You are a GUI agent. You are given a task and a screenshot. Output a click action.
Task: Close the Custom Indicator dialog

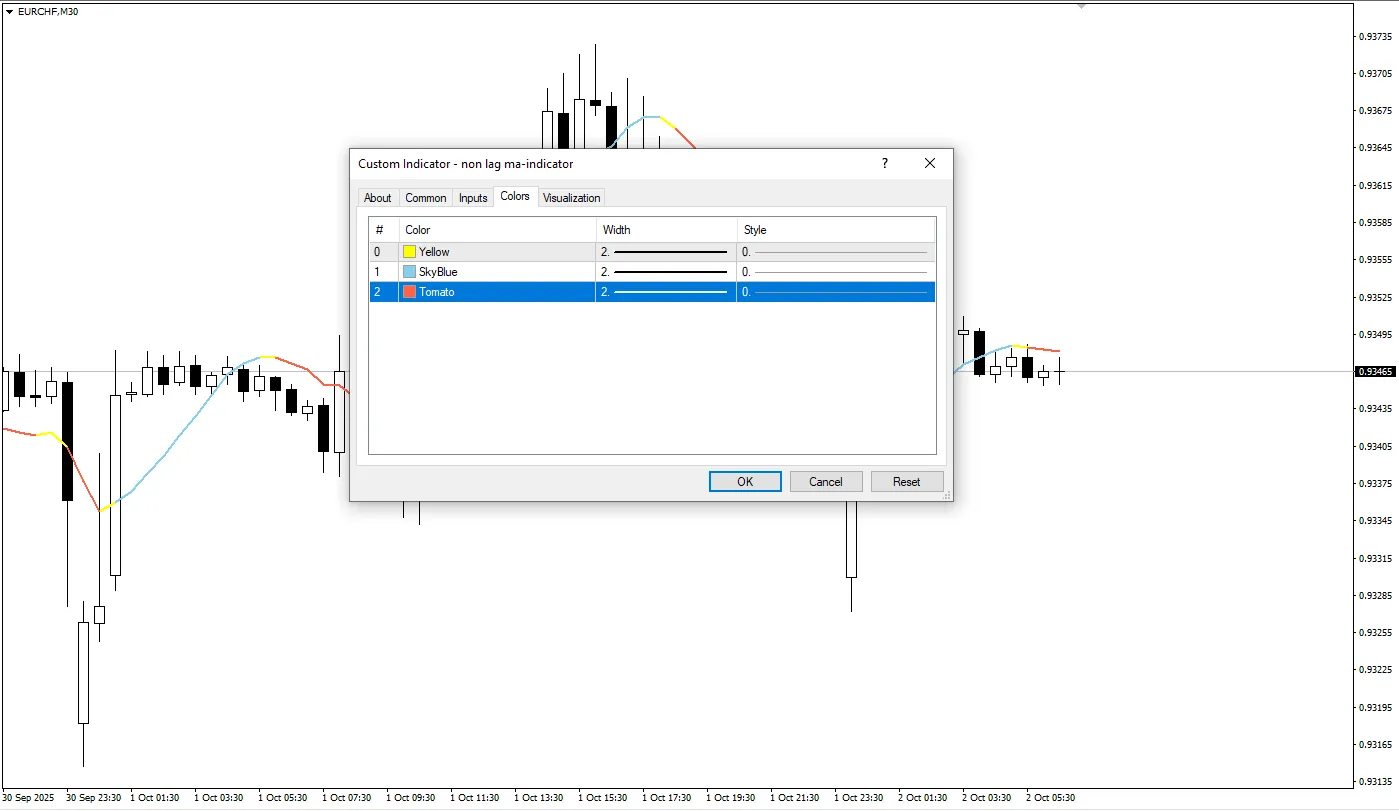pyautogui.click(x=930, y=163)
